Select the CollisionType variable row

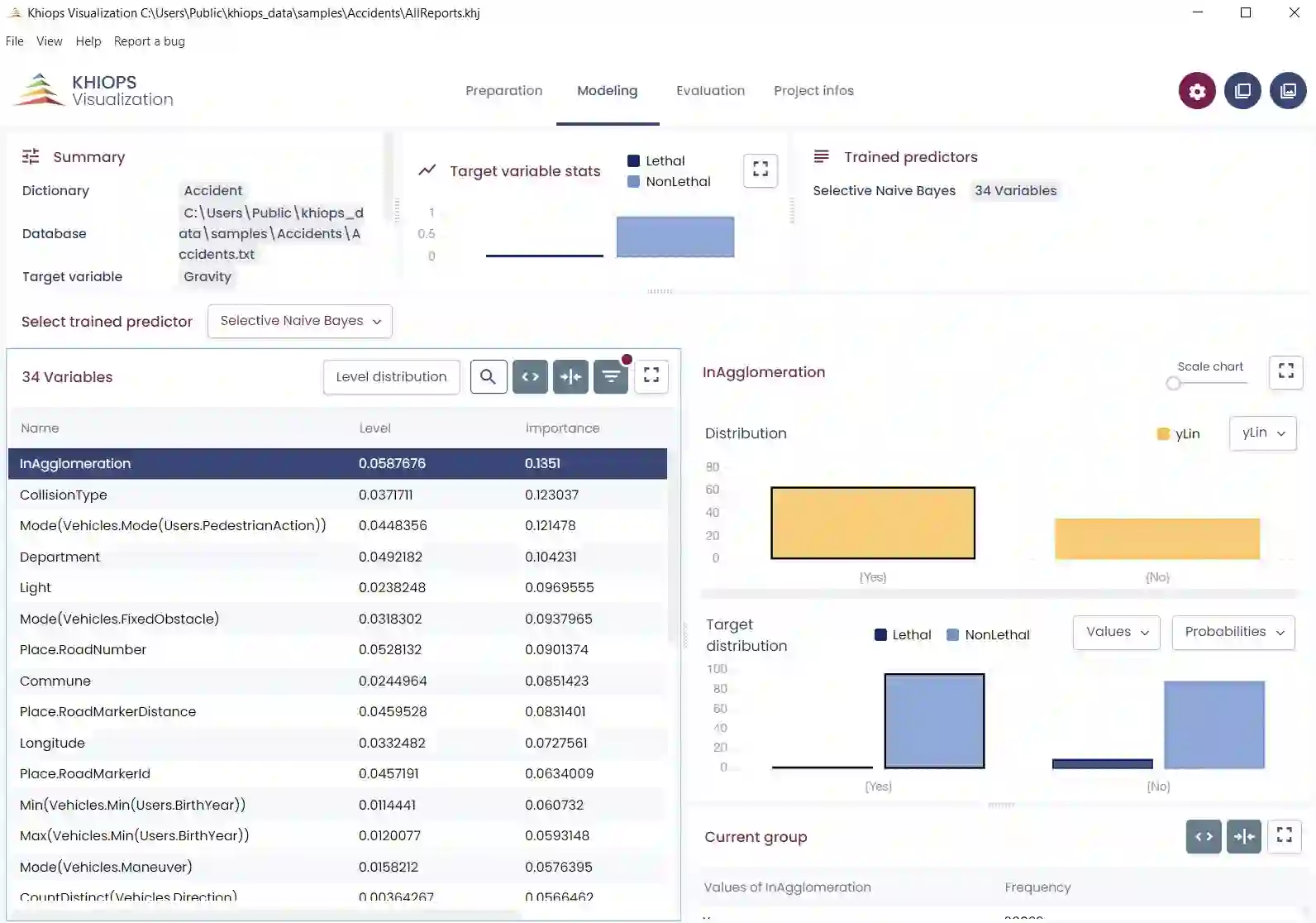pyautogui.click(x=337, y=495)
